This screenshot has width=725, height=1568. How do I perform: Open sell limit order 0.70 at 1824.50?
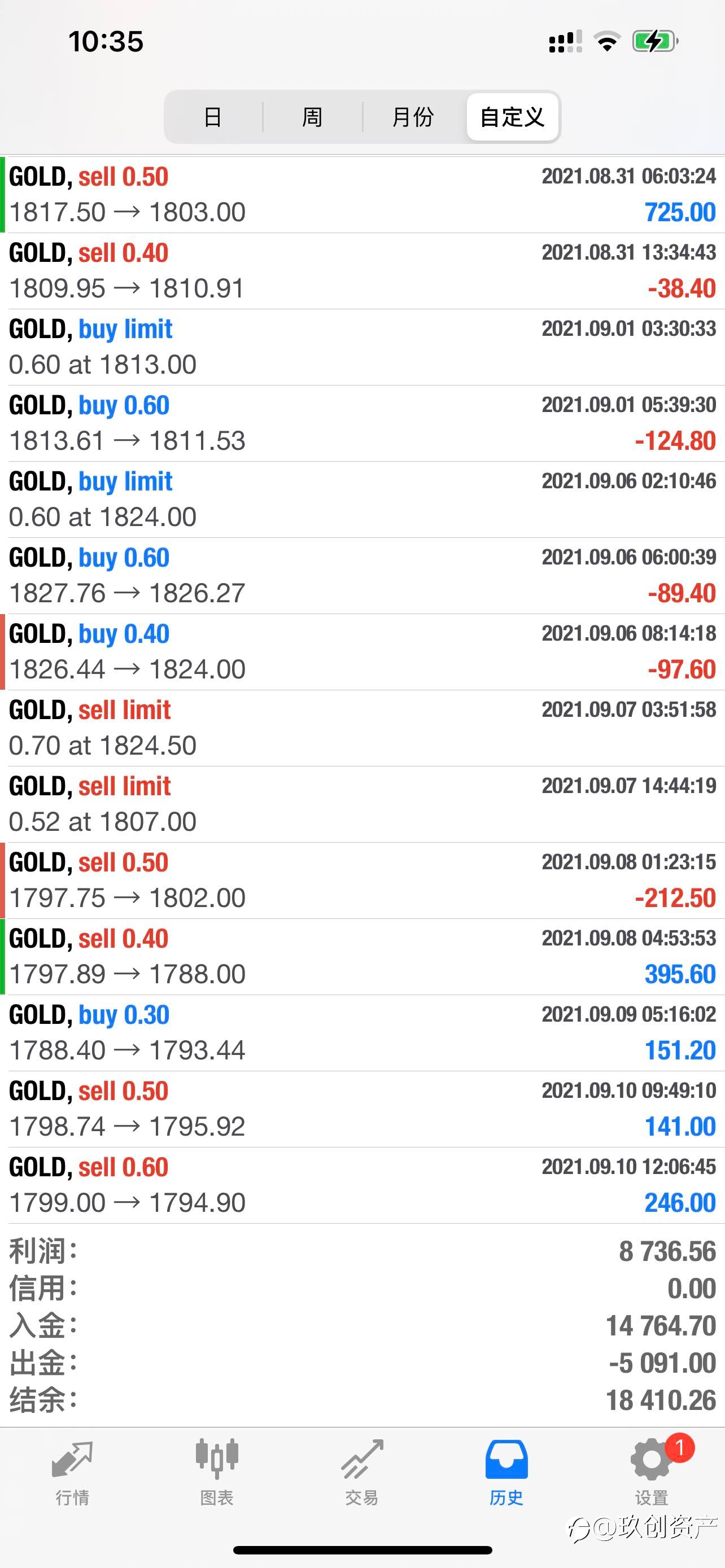point(363,728)
